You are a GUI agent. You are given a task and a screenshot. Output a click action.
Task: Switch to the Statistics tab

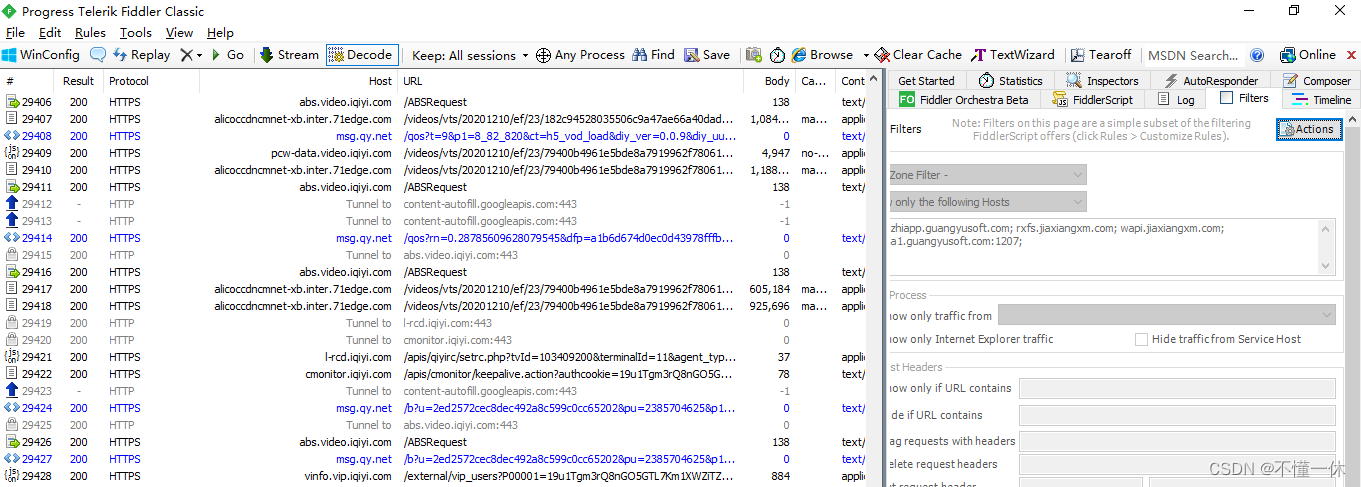click(1010, 81)
